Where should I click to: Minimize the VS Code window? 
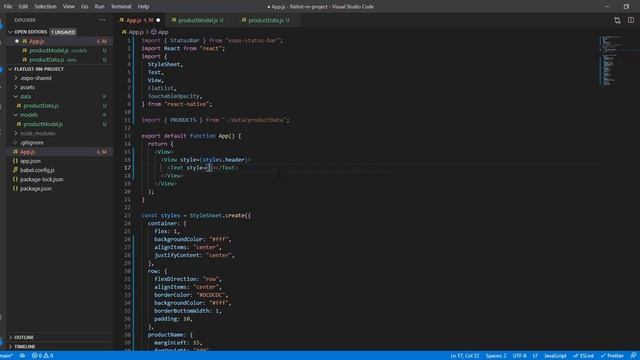[607, 7]
